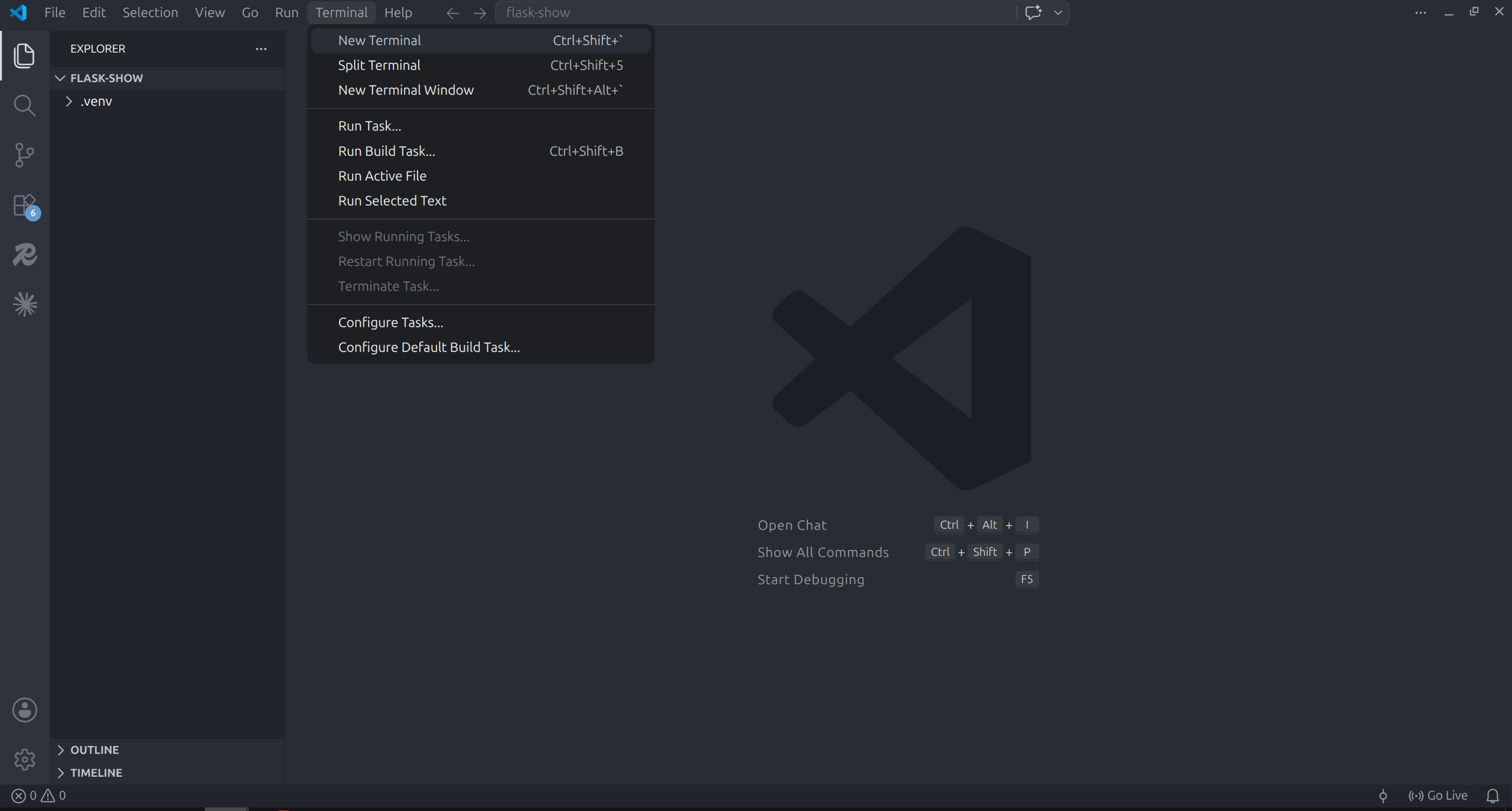This screenshot has width=1512, height=811.
Task: Choose Split Terminal
Action: click(x=481, y=66)
